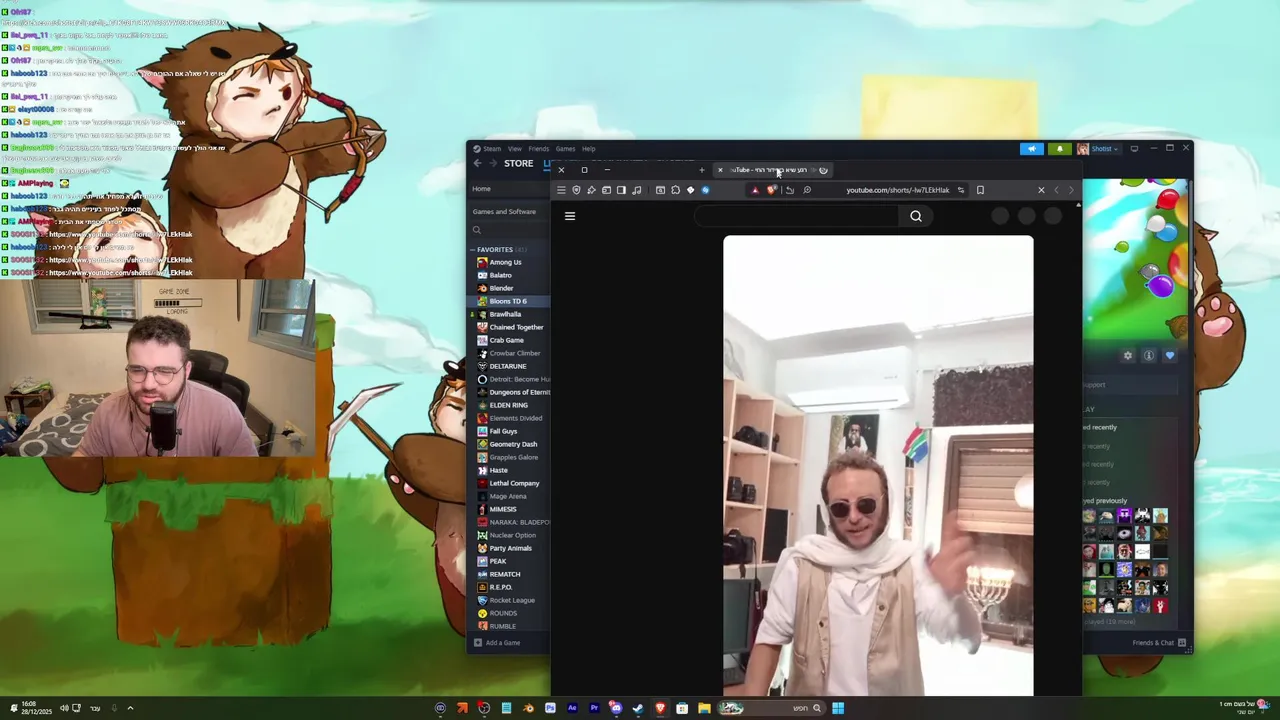Select Balatro in the Steam library
Image resolution: width=1280 pixels, height=720 pixels.
(x=500, y=275)
